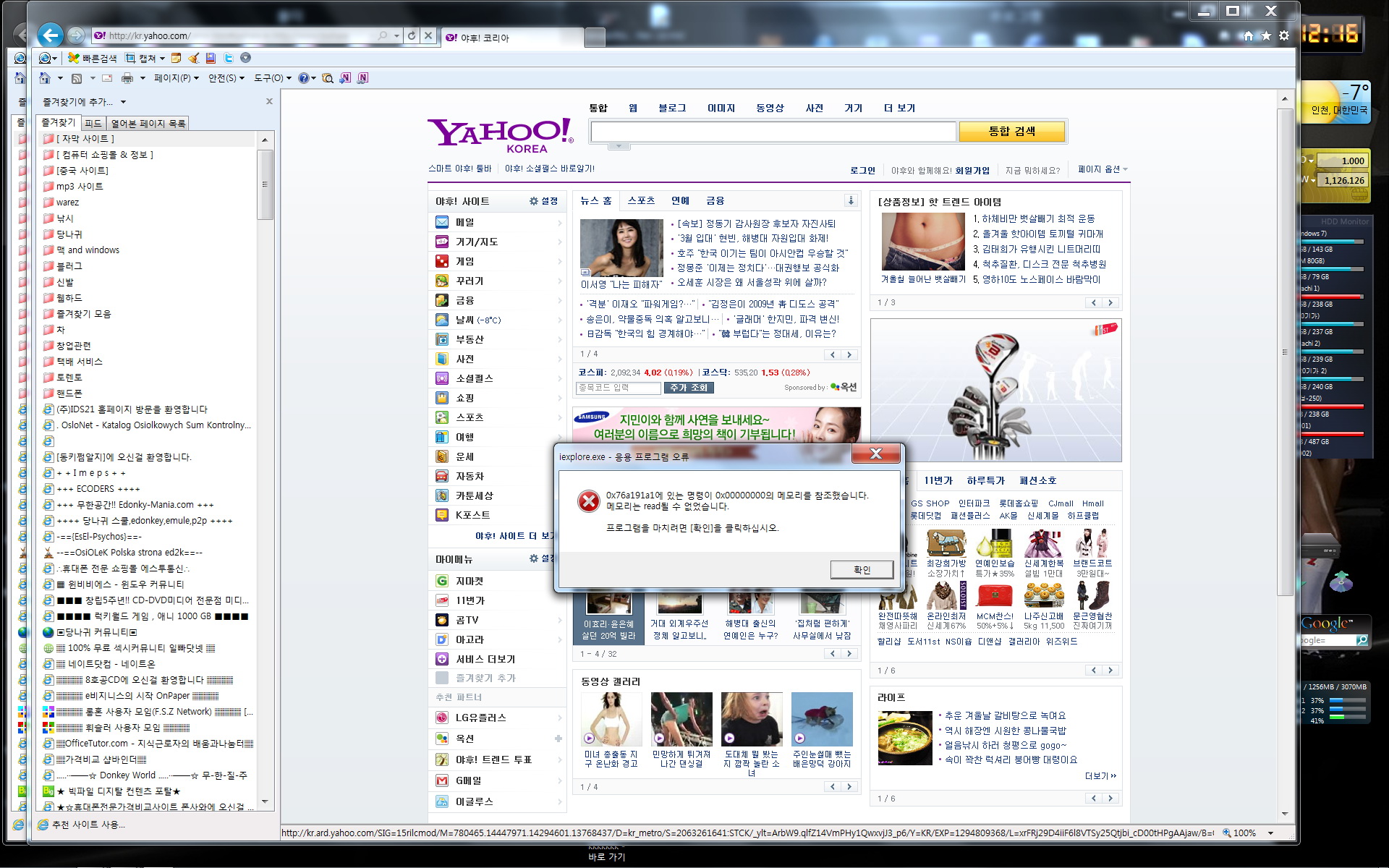Go back with the browser Back arrow
Image resolution: width=1389 pixels, height=868 pixels.
[x=50, y=35]
